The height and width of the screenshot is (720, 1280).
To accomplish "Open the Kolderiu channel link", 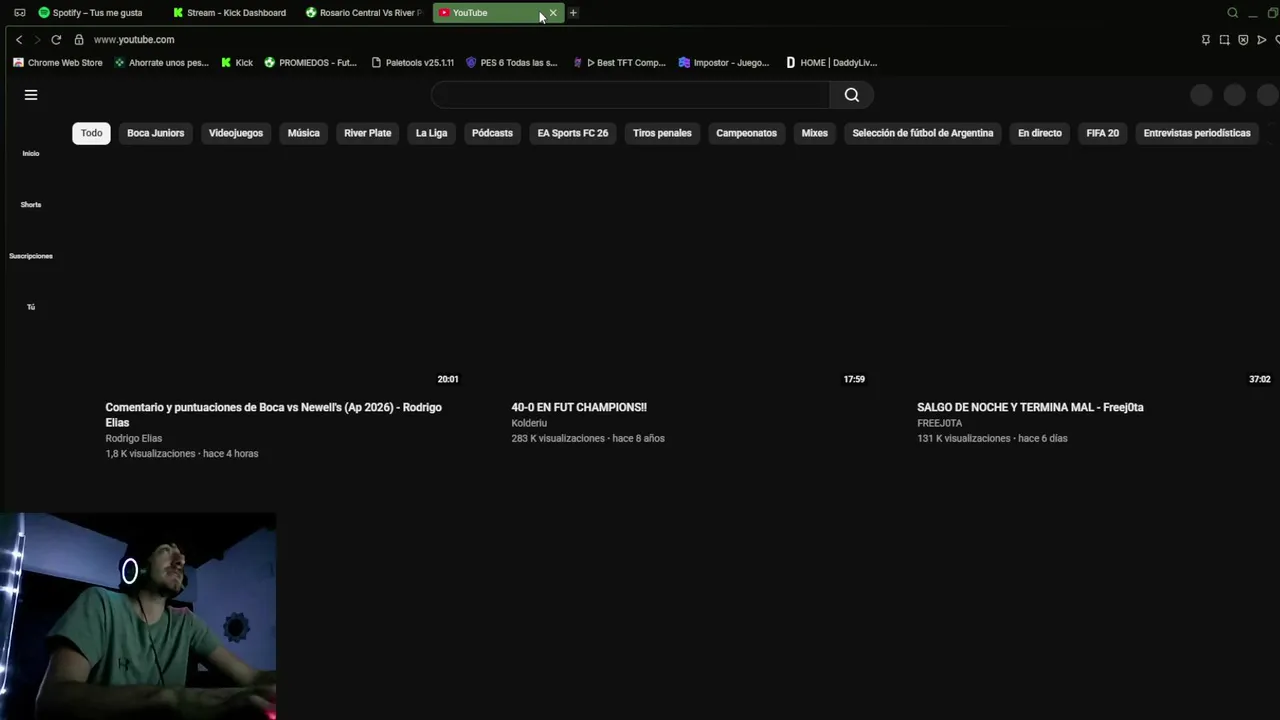I will [529, 423].
